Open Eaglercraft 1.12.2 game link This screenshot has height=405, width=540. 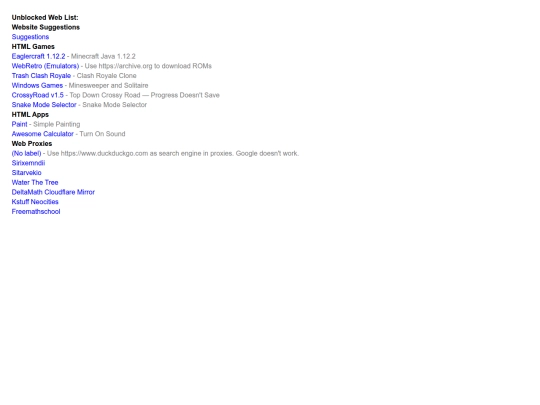point(38,56)
